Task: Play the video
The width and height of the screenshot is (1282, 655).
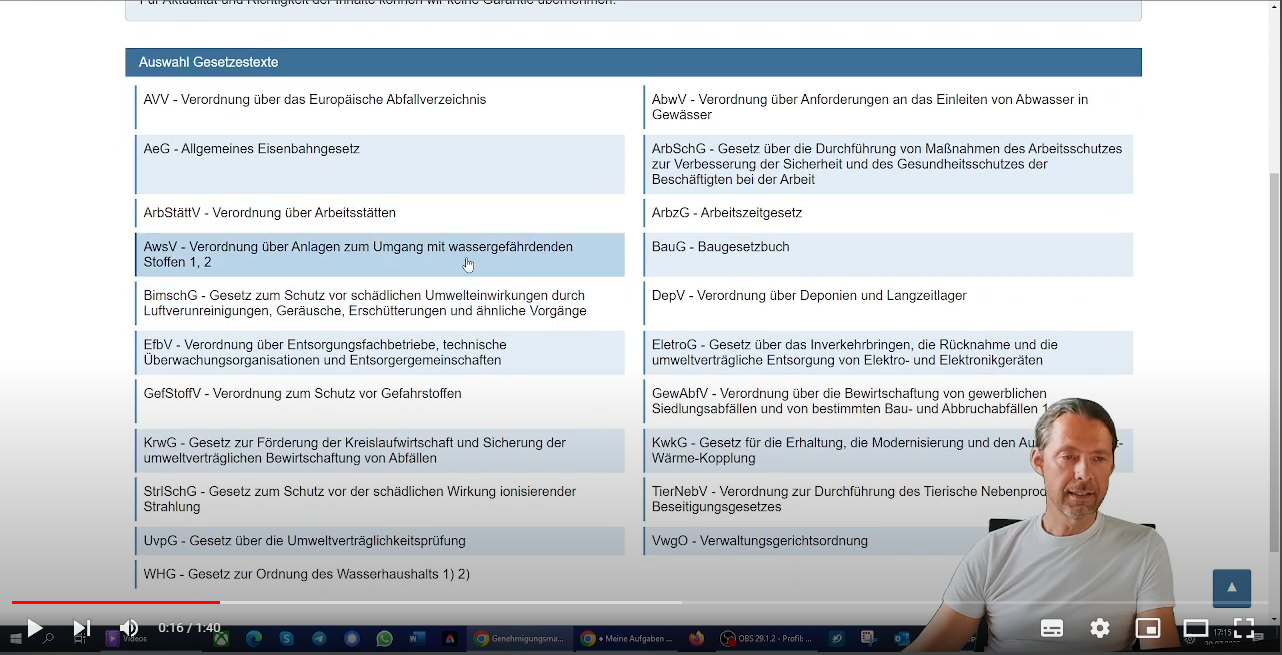Action: click(x=33, y=628)
